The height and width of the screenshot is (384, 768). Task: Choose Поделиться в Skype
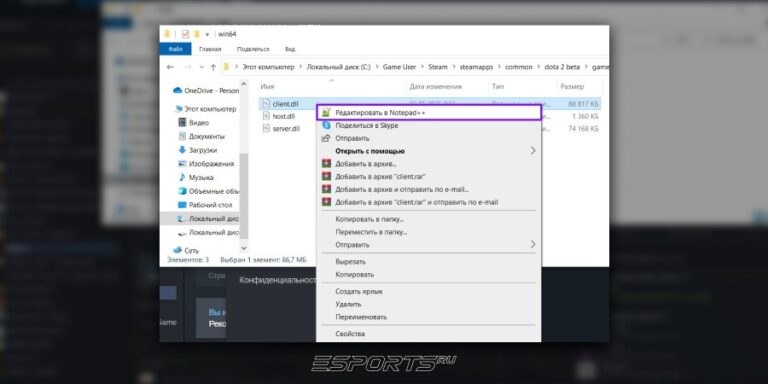429,125
